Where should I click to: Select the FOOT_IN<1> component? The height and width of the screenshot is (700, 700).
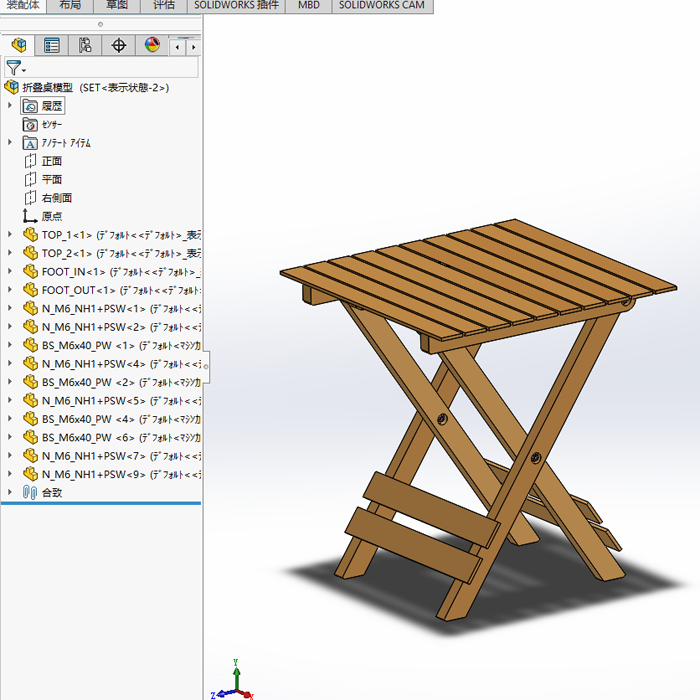click(x=112, y=271)
